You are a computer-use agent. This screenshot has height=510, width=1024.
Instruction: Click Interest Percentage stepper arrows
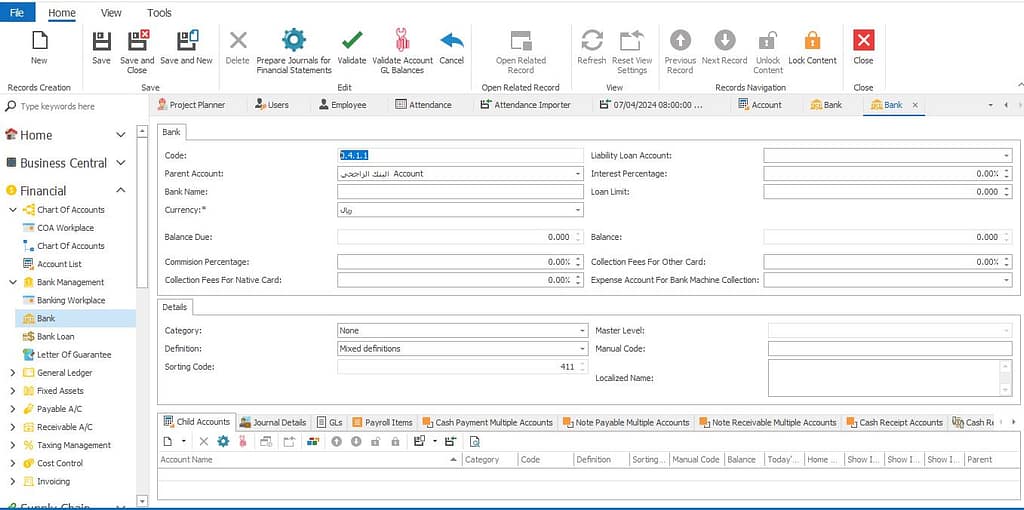(x=1006, y=174)
